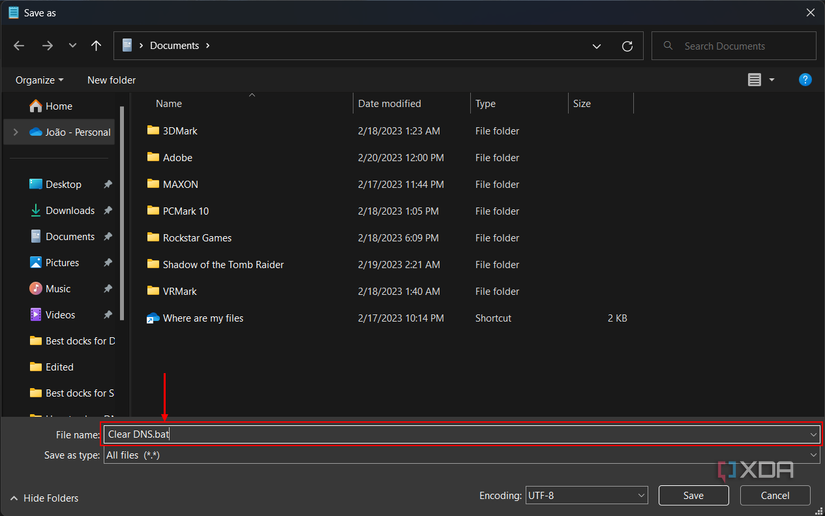
Task: Open Pictures in the sidebar
Action: click(x=54, y=262)
